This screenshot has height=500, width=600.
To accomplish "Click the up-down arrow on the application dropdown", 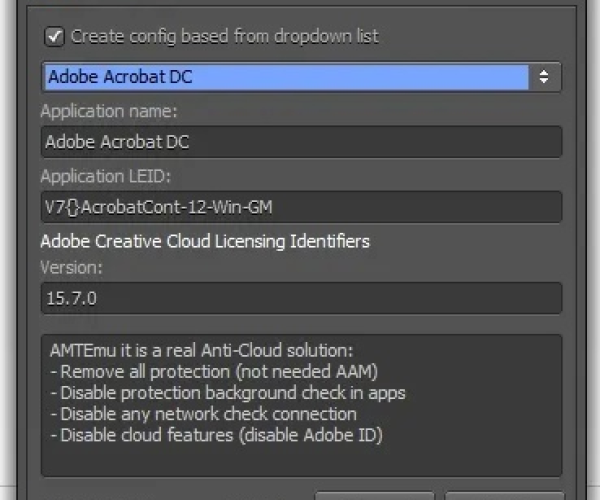I will pos(544,76).
